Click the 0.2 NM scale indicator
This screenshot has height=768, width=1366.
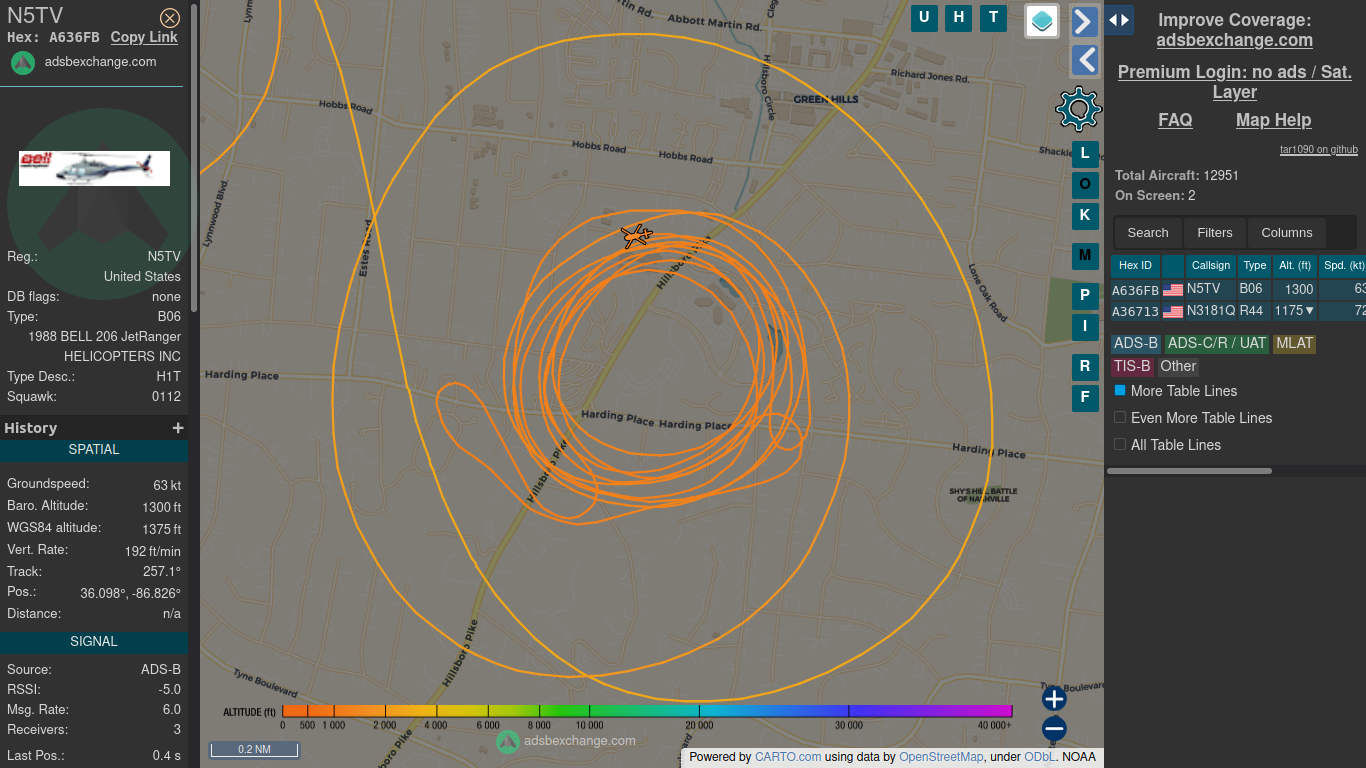click(x=254, y=749)
